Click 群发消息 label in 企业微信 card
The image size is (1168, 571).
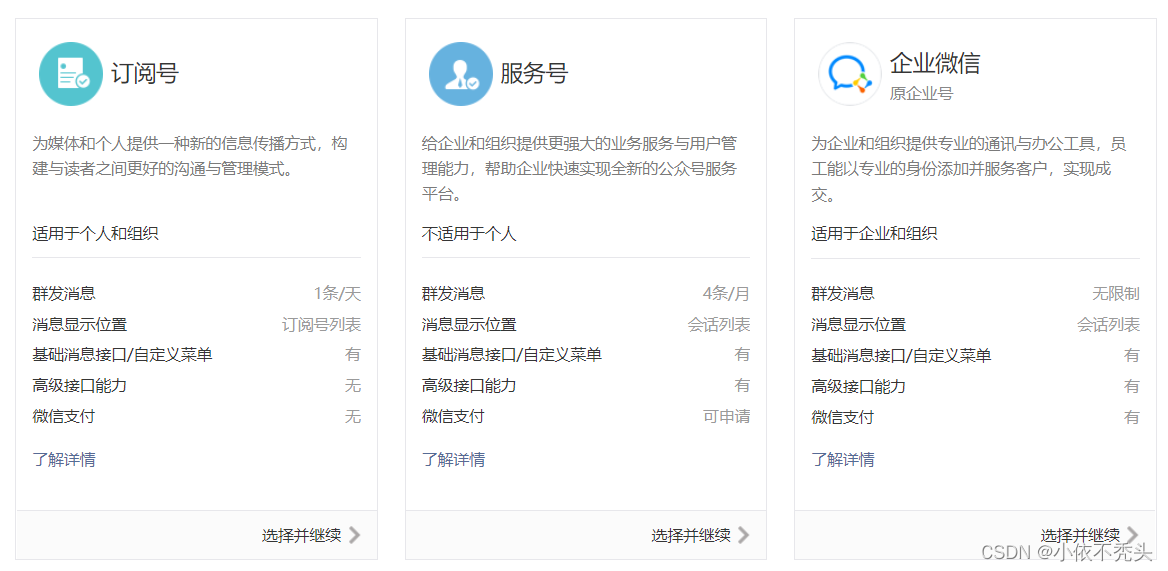pos(843,293)
